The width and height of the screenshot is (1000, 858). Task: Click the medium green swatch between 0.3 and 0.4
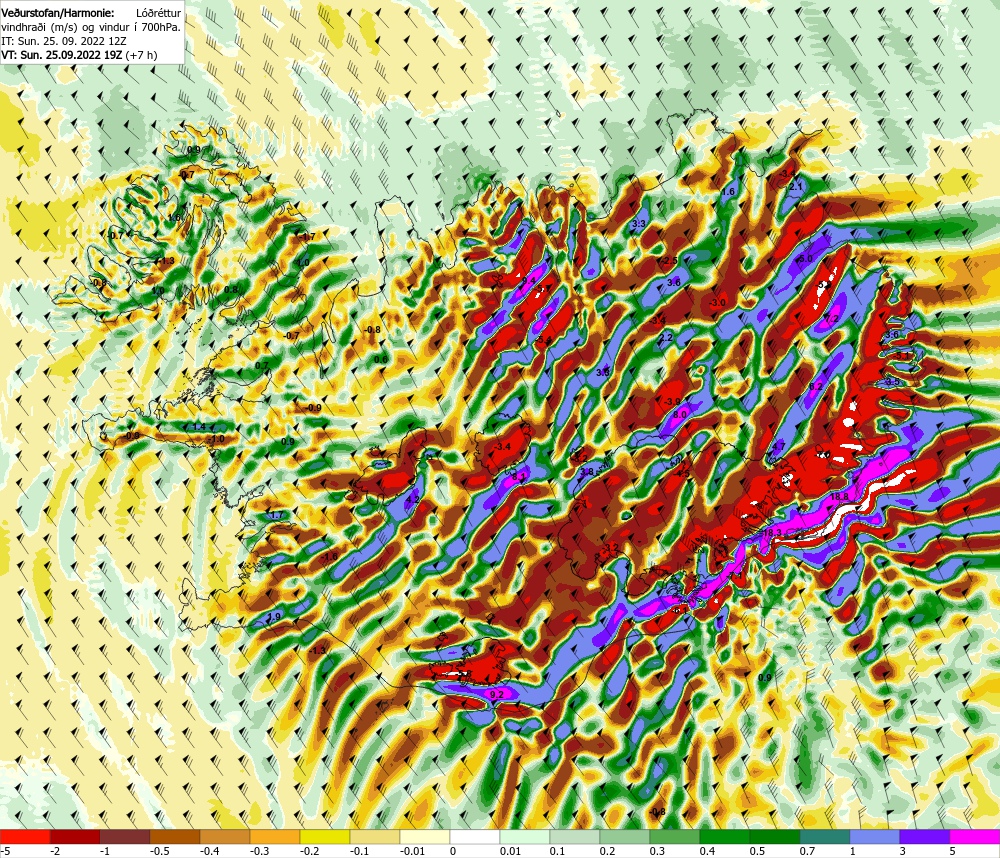(675, 836)
